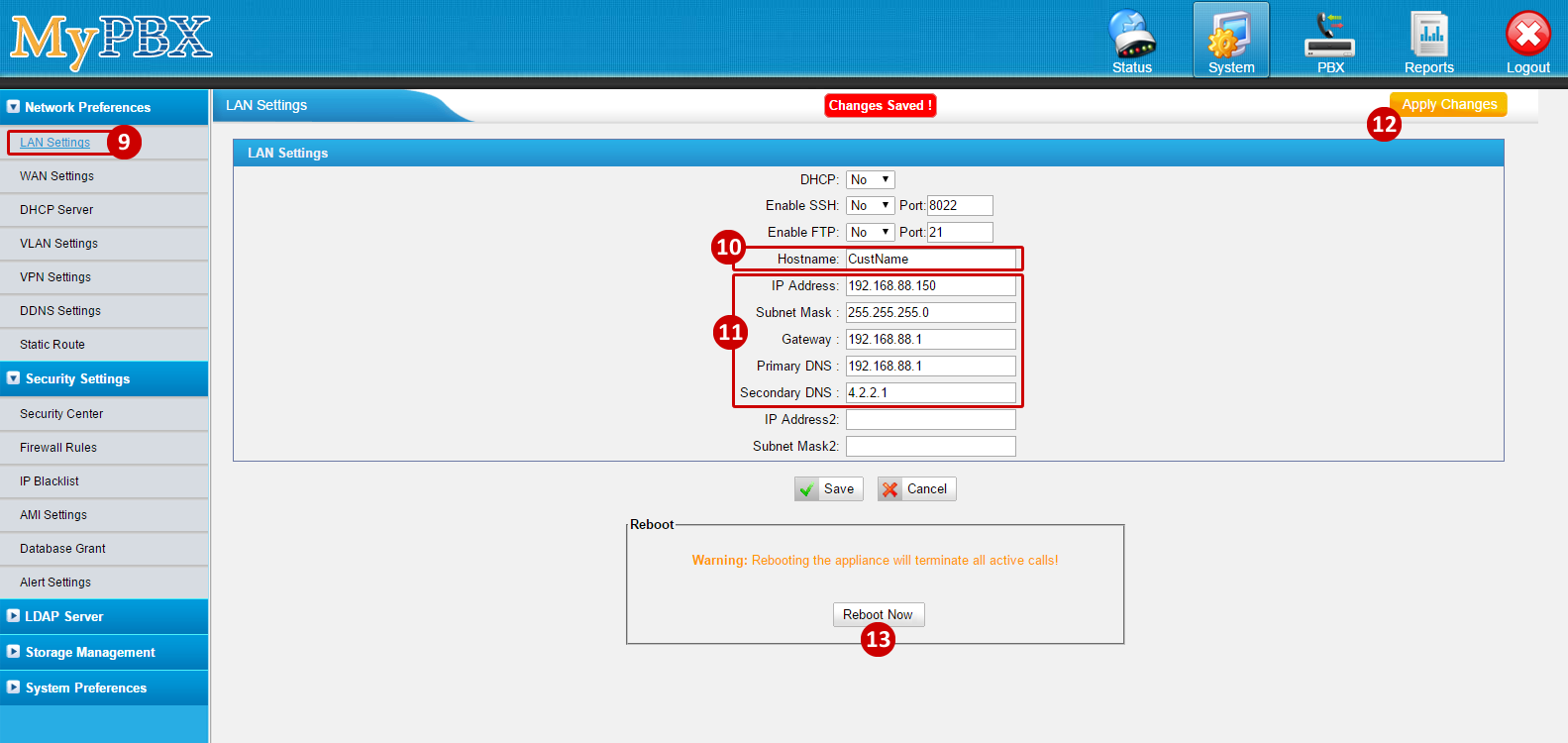
Task: Open the Reports chart icon
Action: point(1428,40)
